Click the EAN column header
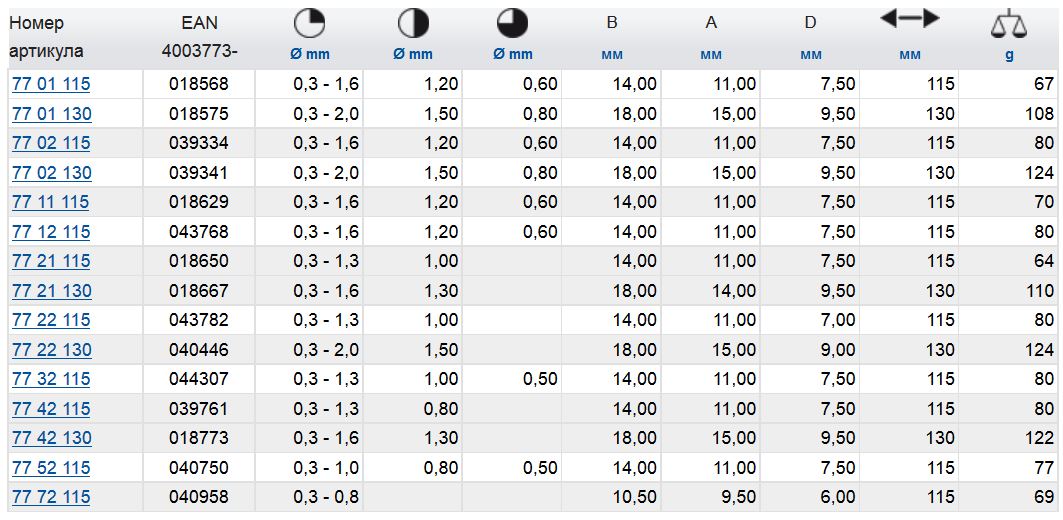 coord(199,23)
